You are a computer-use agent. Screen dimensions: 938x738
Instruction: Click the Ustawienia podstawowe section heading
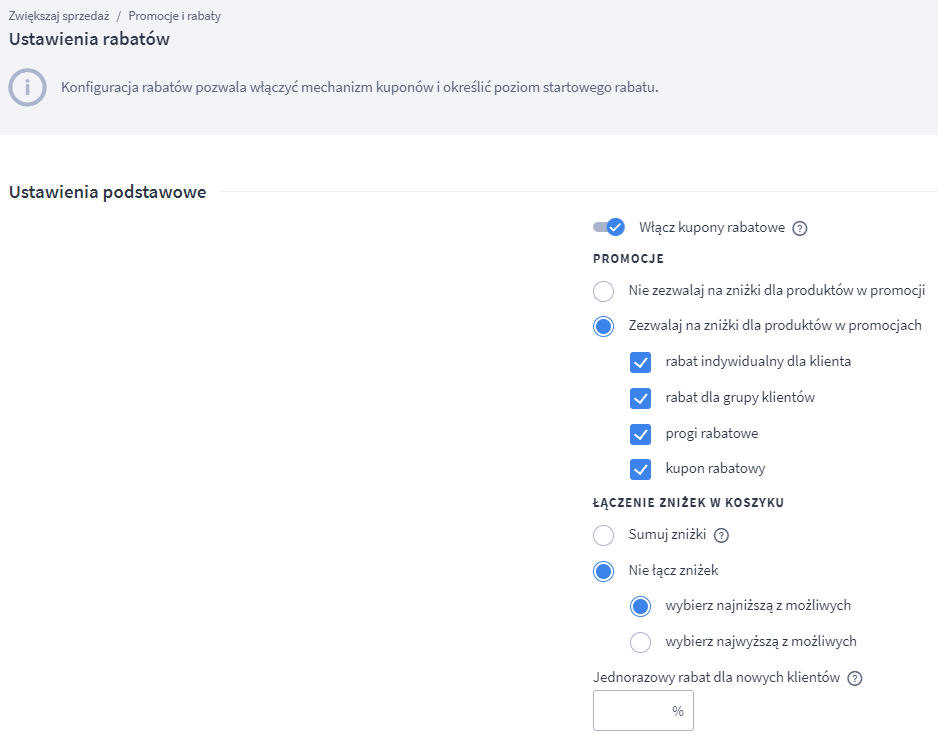pyautogui.click(x=107, y=192)
